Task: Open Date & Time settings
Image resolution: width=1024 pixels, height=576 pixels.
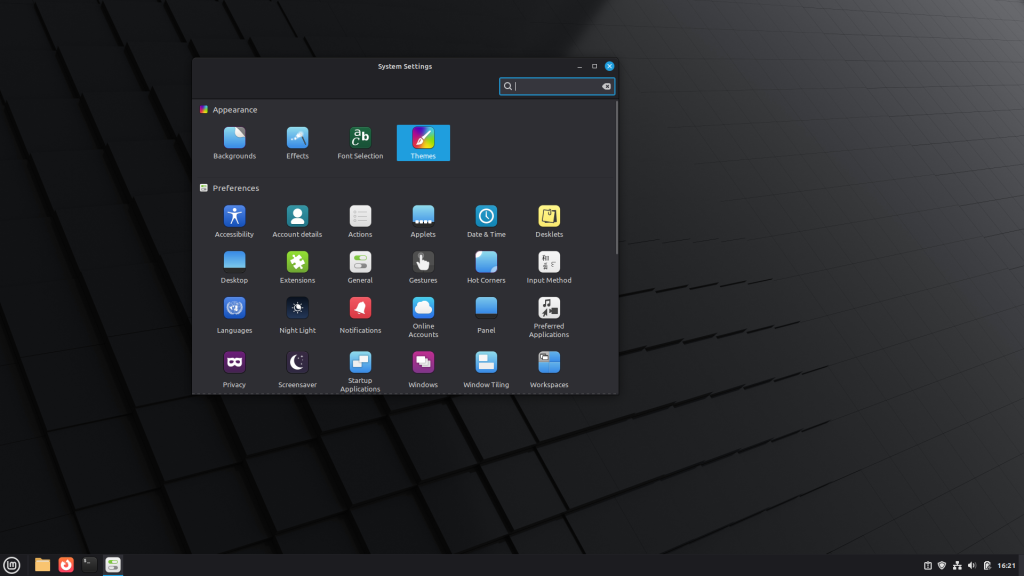Action: pyautogui.click(x=486, y=220)
